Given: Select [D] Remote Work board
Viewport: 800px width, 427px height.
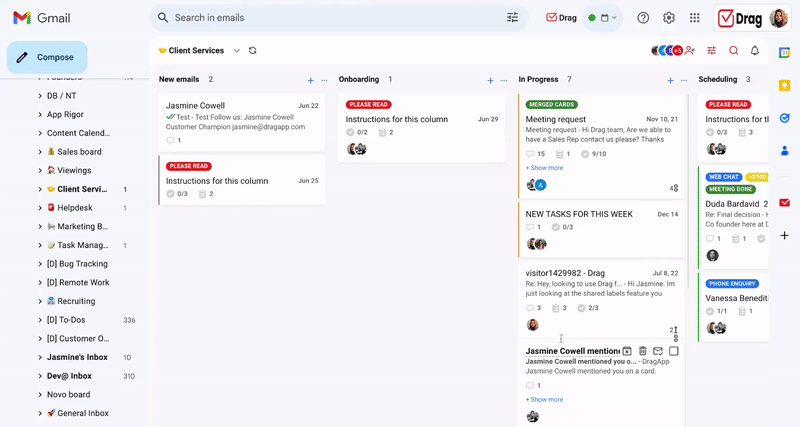Looking at the screenshot, I should pyautogui.click(x=78, y=283).
